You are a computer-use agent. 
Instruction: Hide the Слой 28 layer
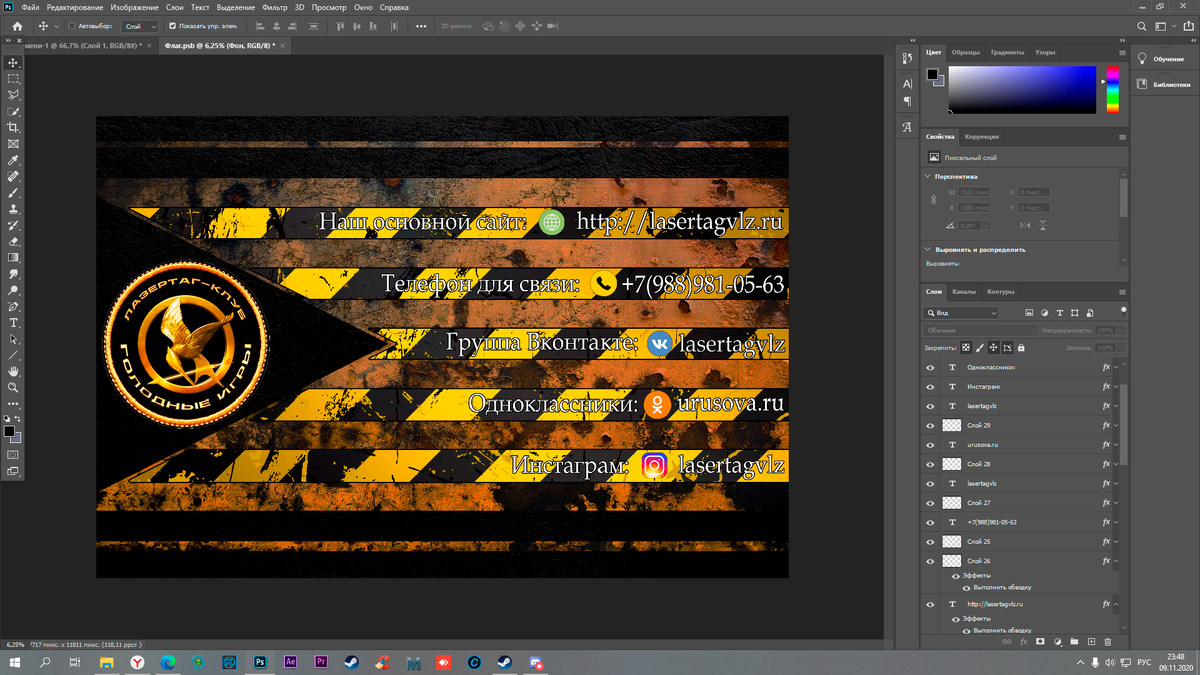pos(930,464)
